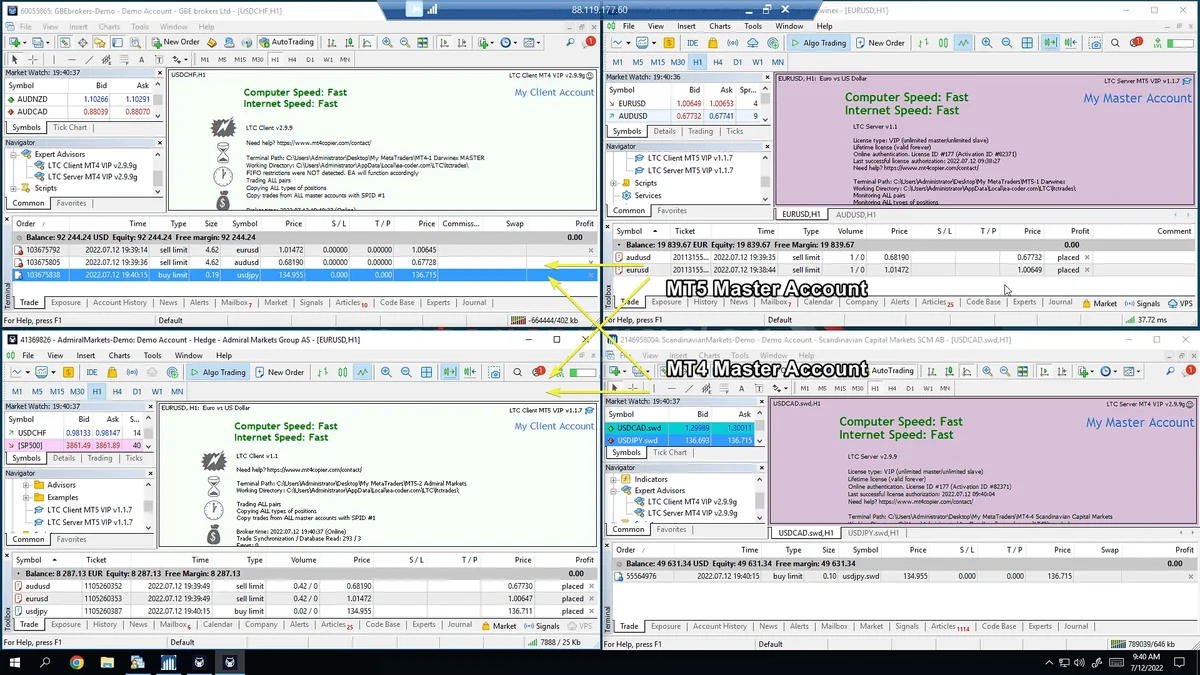Zoom out chart in GBE brokers window
This screenshot has height=675, width=1200.
[404, 42]
